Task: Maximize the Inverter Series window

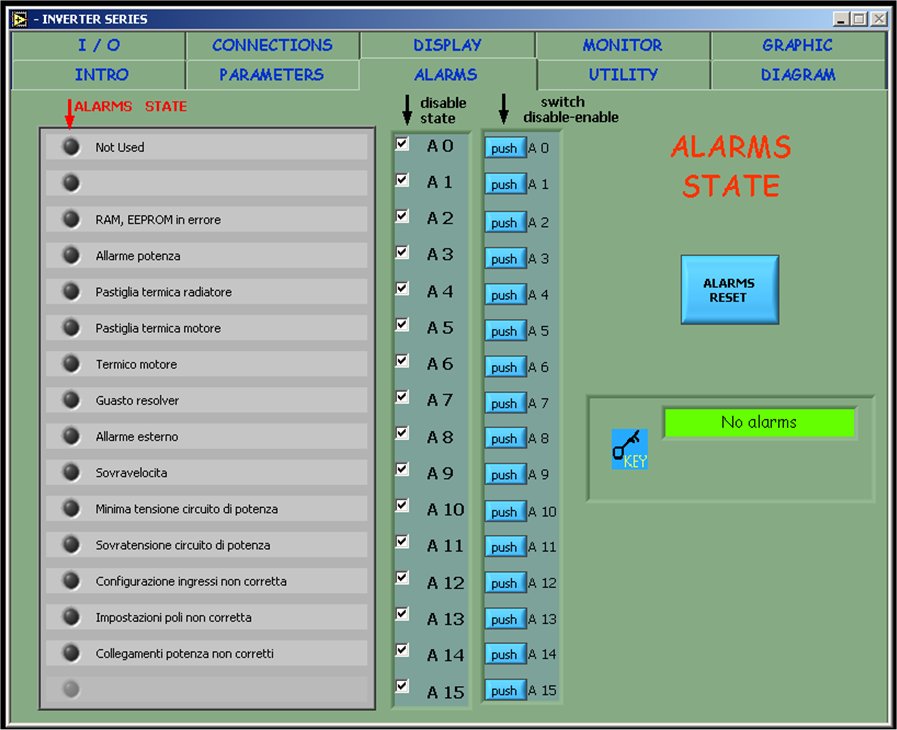Action: (x=859, y=18)
